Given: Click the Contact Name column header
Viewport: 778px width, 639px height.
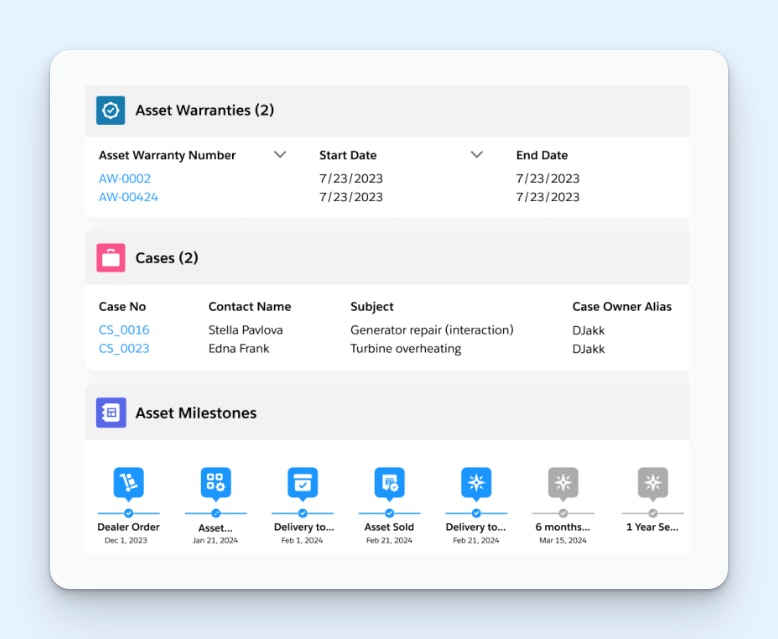Looking at the screenshot, I should [x=250, y=307].
